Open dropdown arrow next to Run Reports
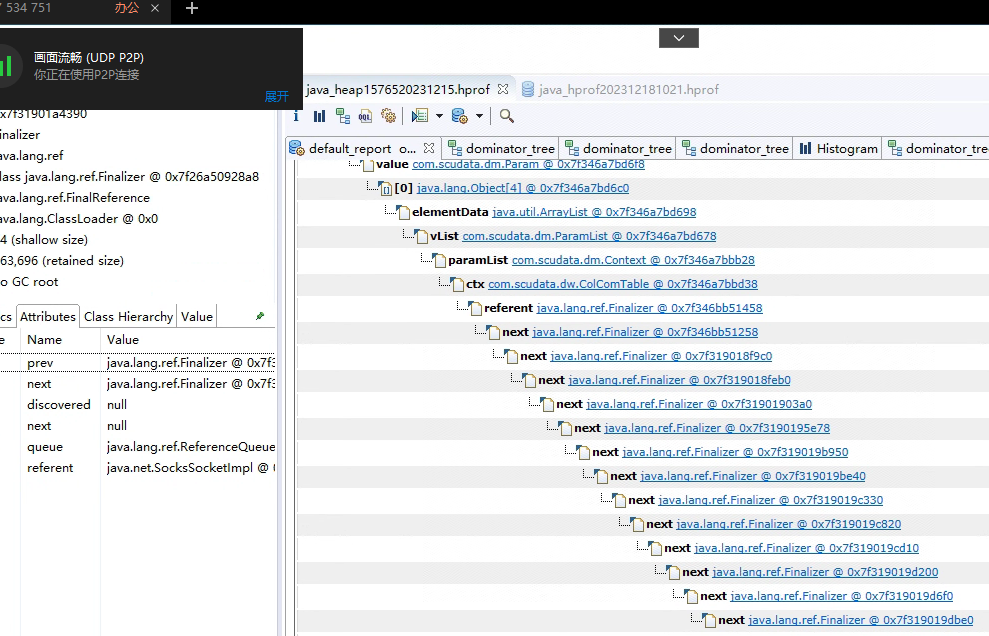 pos(438,117)
